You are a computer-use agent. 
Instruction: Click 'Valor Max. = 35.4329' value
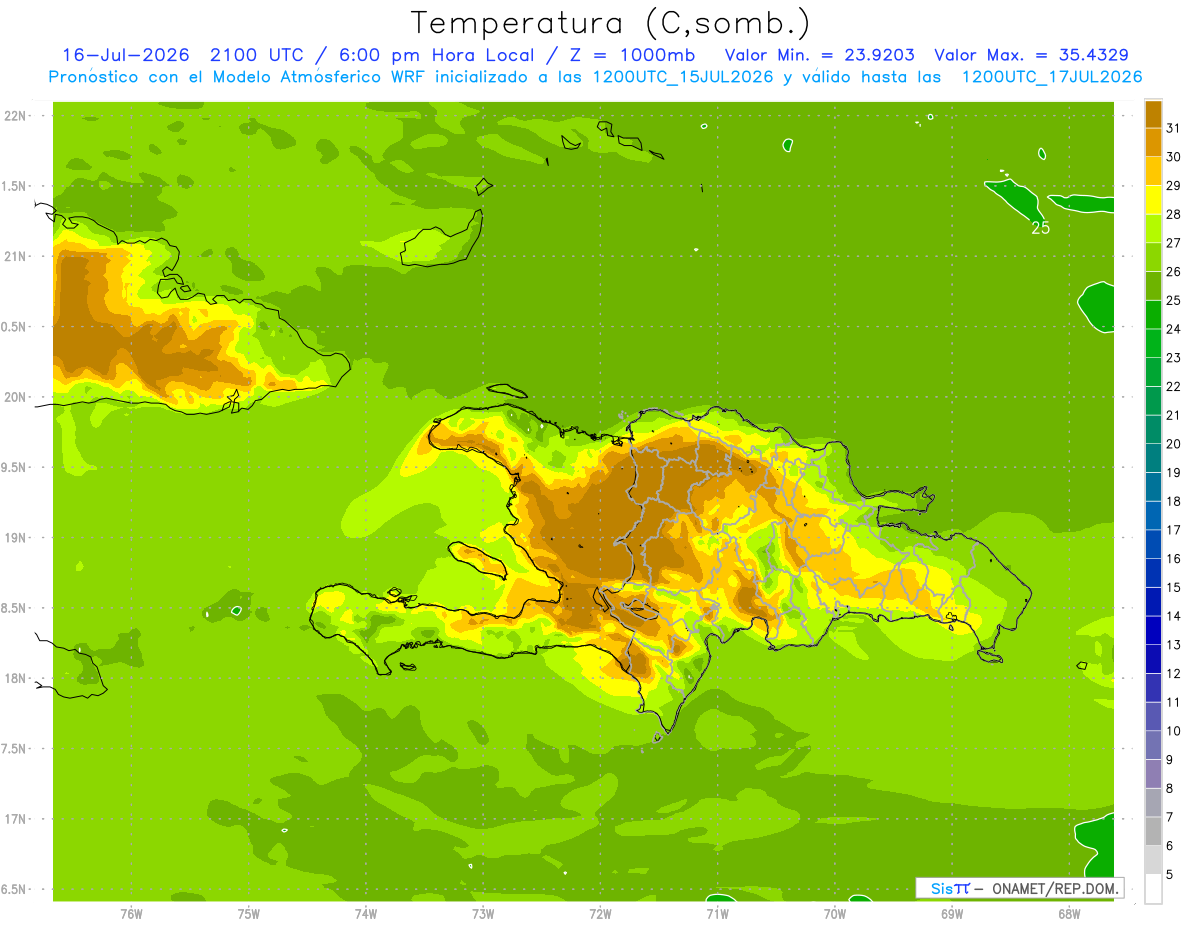[1031, 55]
